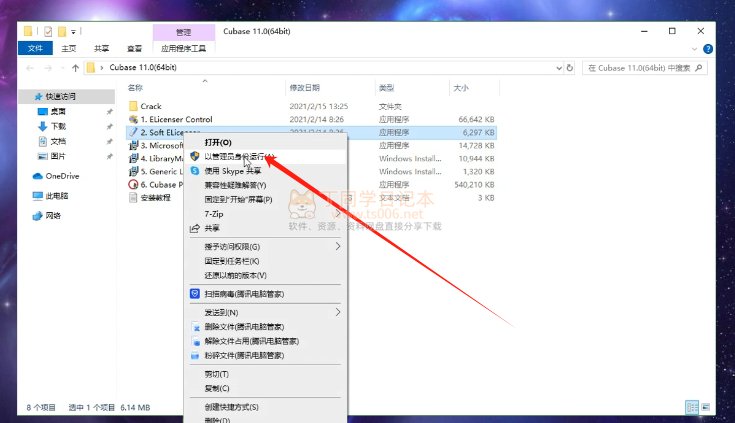Open the quick access toolbar dropdown arrow

pos(74,32)
